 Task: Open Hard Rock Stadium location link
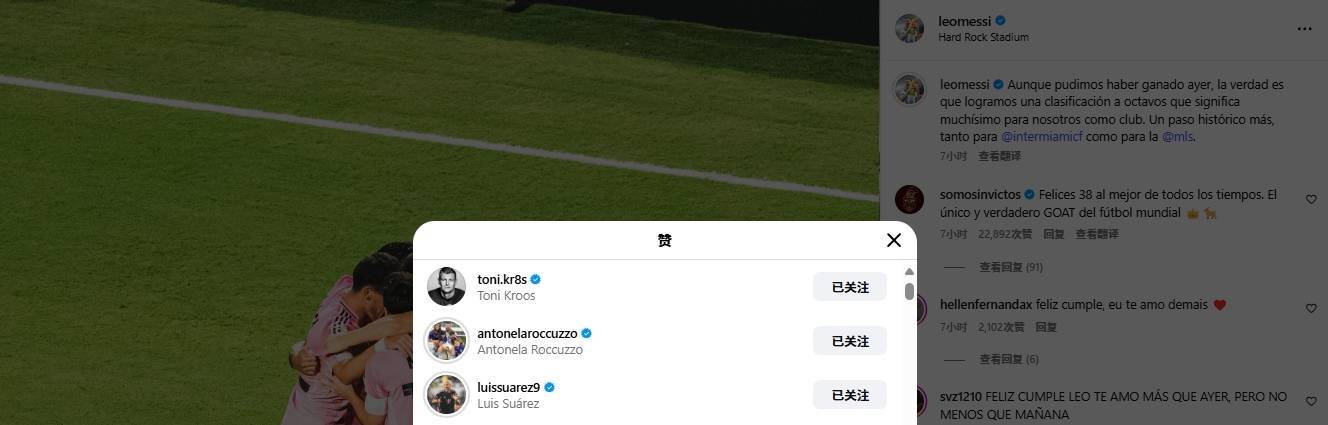pos(983,37)
